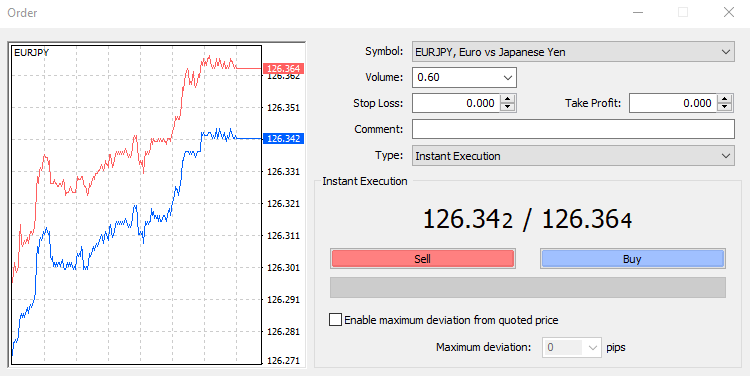750x376 pixels.
Task: Click the EURJPY chart title label
Action: click(x=32, y=53)
